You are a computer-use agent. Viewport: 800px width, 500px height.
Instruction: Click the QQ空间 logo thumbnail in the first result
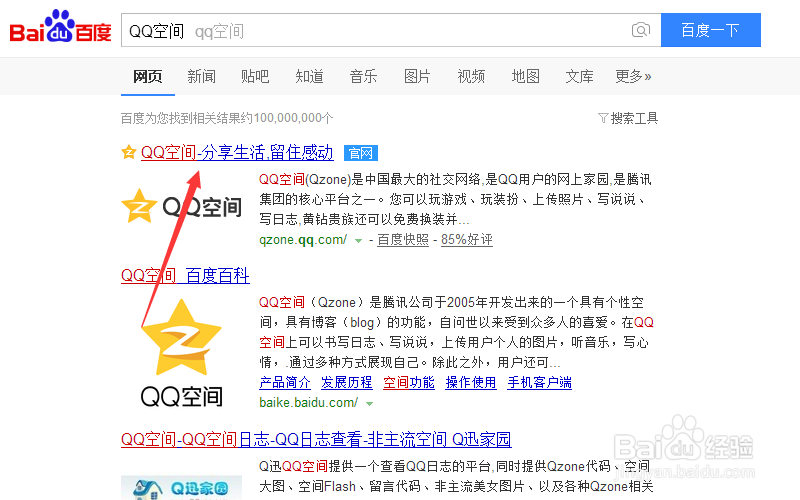pos(182,206)
